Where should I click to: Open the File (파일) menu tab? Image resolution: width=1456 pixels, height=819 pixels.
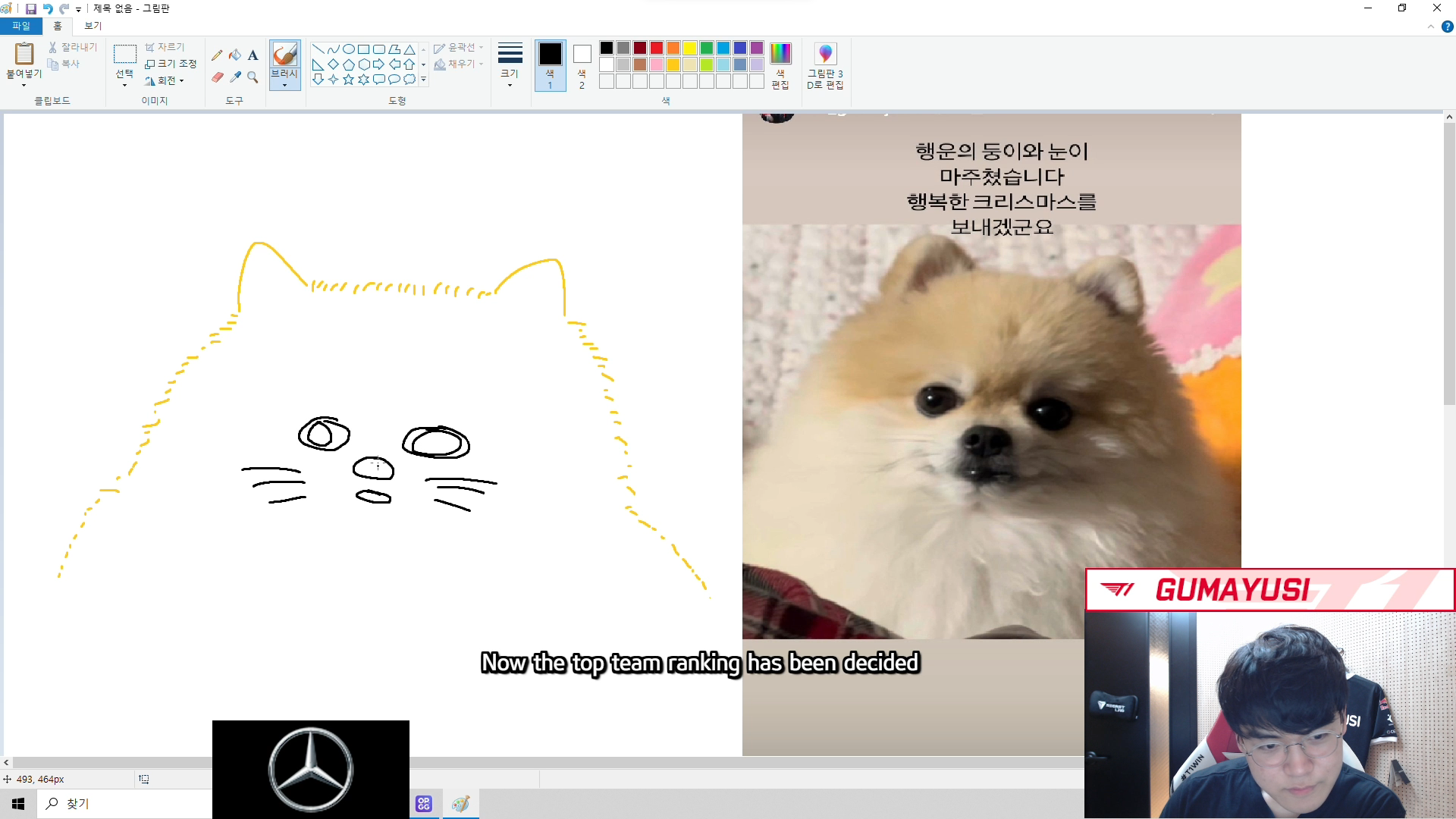pyautogui.click(x=20, y=26)
